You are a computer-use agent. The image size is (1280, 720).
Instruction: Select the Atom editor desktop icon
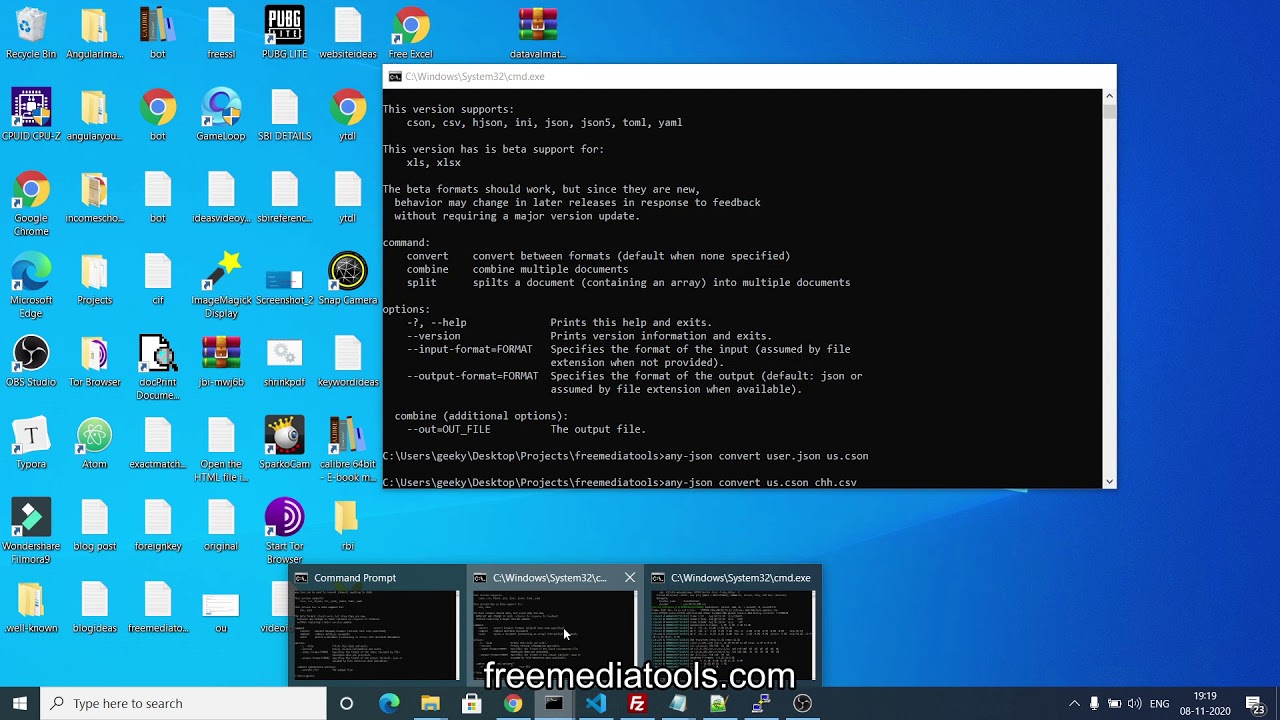(x=95, y=442)
